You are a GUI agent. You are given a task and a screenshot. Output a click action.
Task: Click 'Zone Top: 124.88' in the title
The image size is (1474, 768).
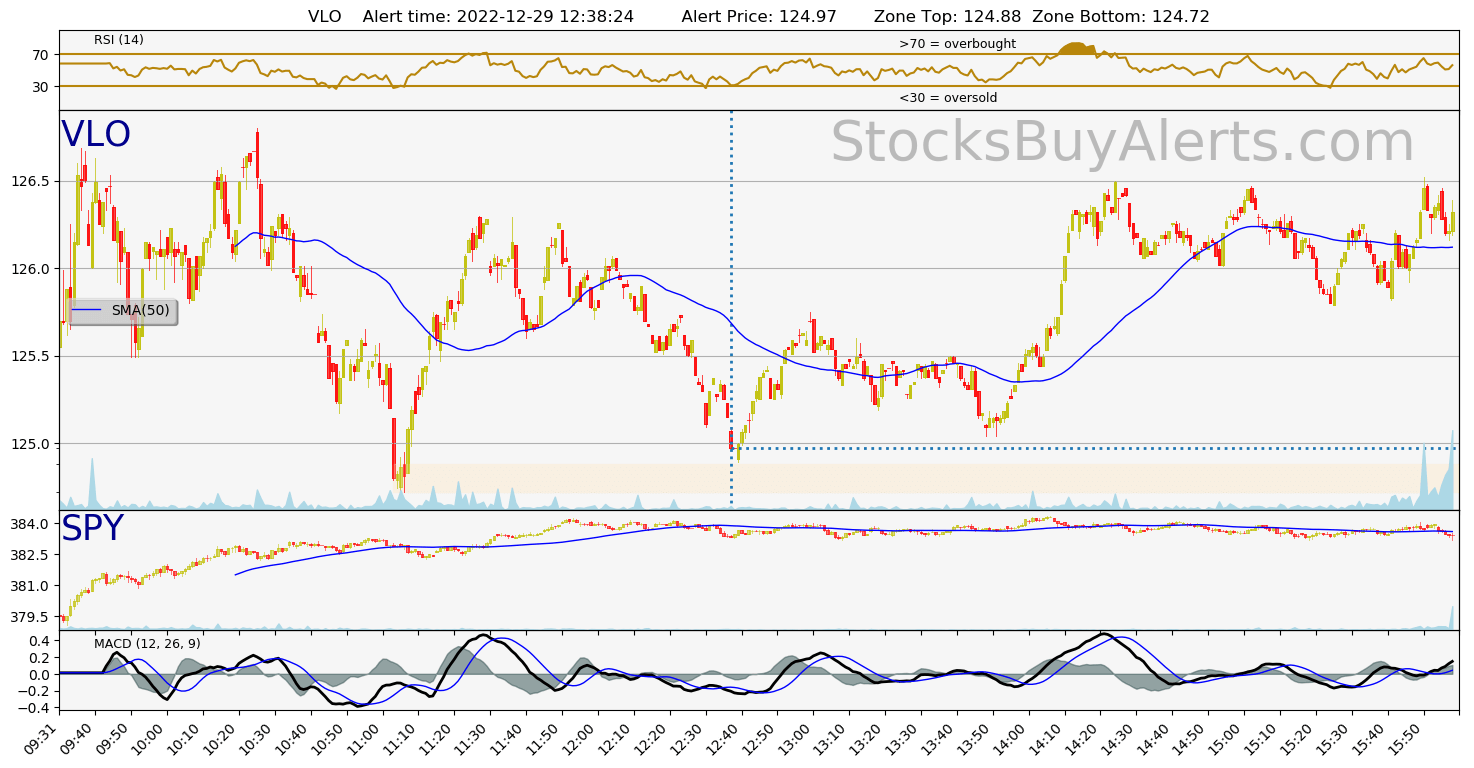pyautogui.click(x=947, y=16)
